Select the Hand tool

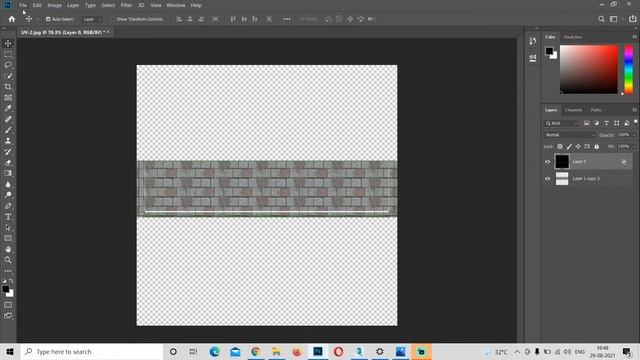[x=8, y=249]
